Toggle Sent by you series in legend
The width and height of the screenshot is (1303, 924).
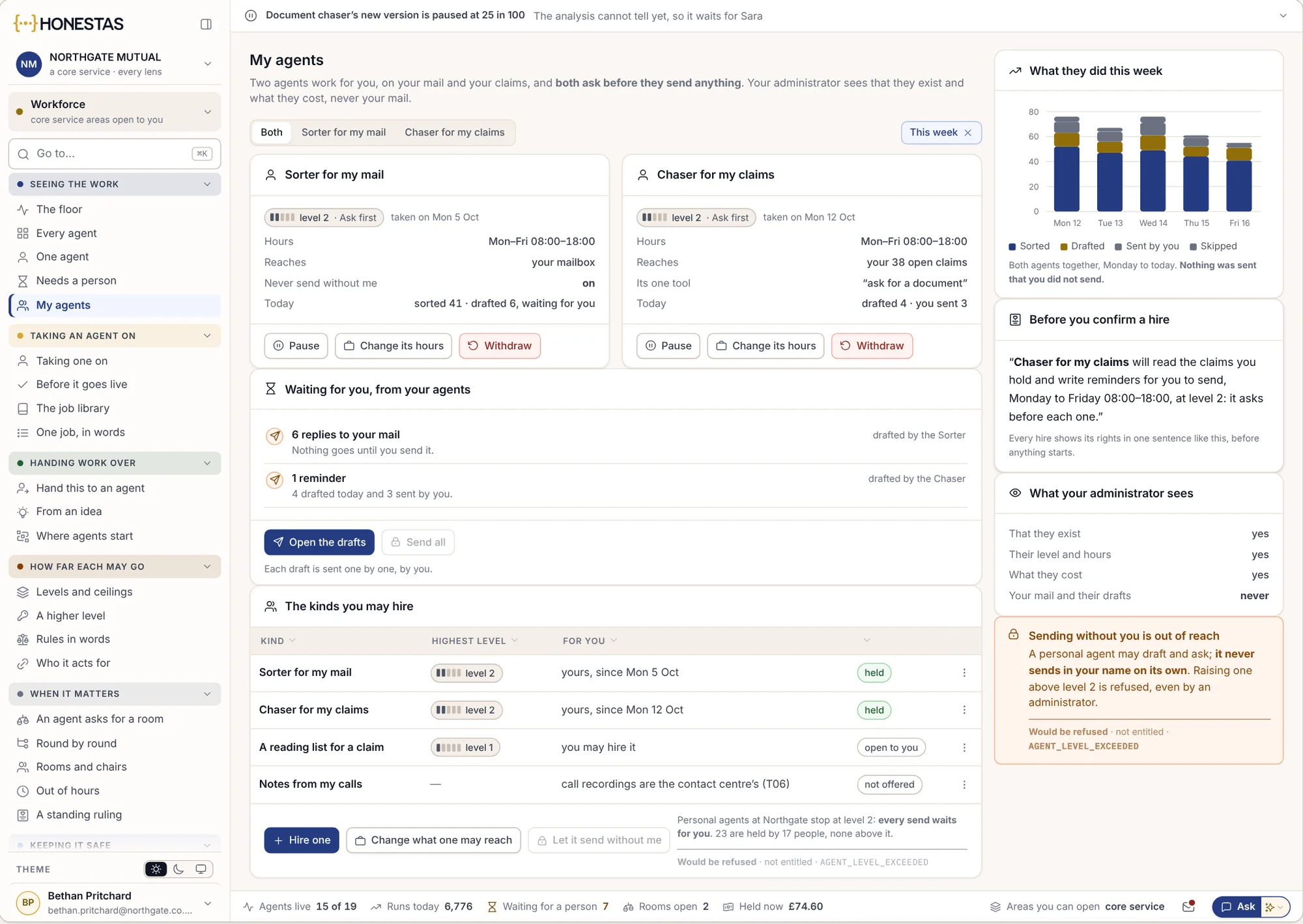pos(1147,246)
